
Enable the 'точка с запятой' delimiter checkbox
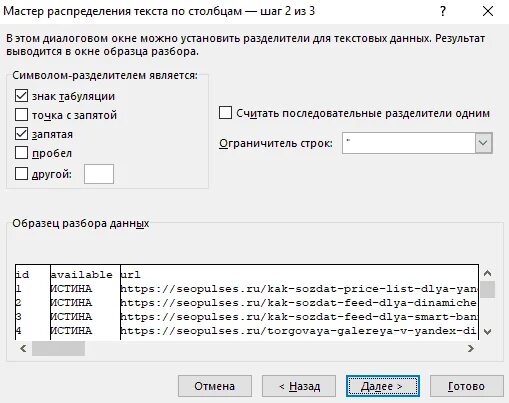[x=21, y=115]
